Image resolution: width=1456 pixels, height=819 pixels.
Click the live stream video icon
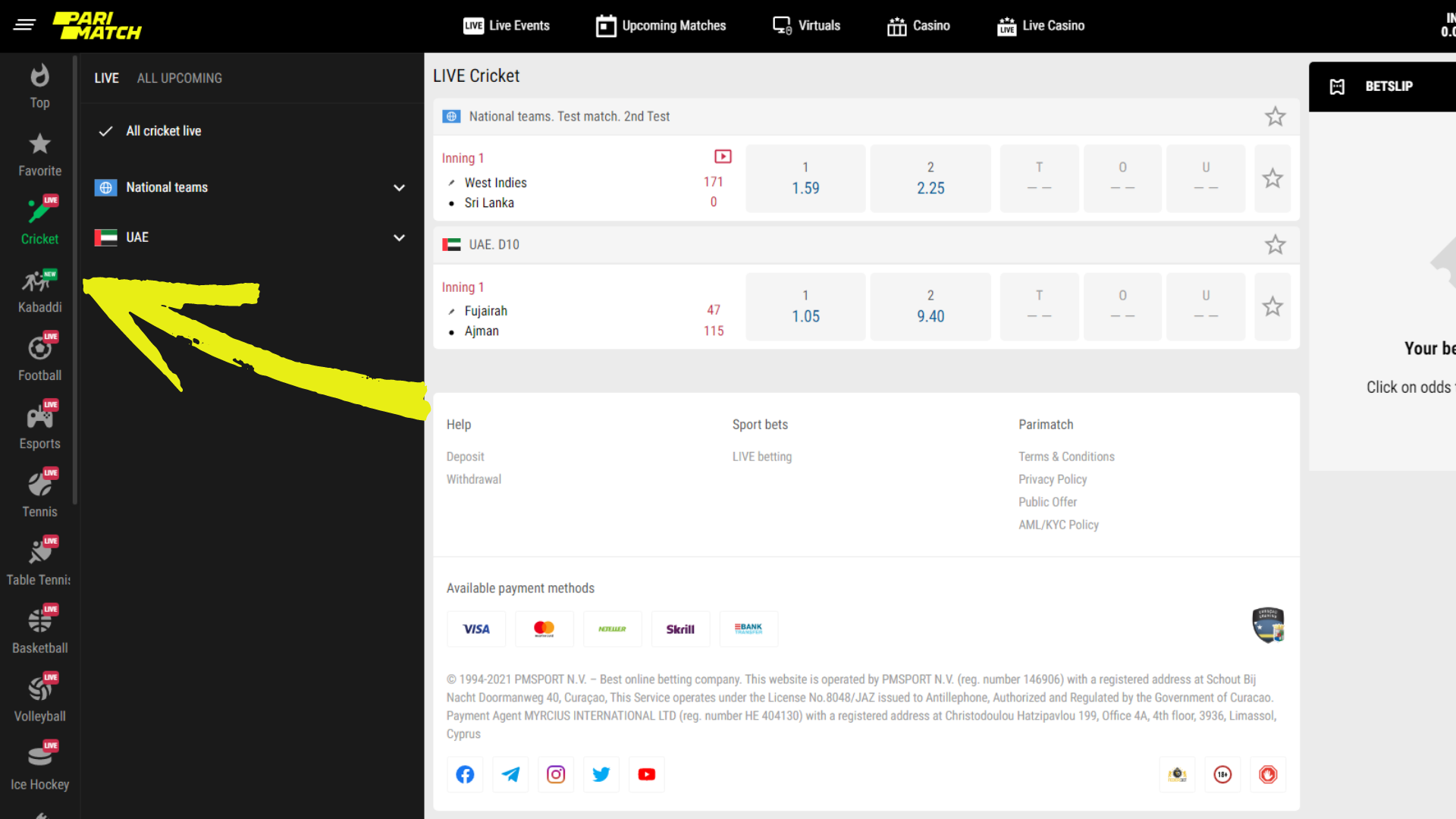pyautogui.click(x=723, y=156)
